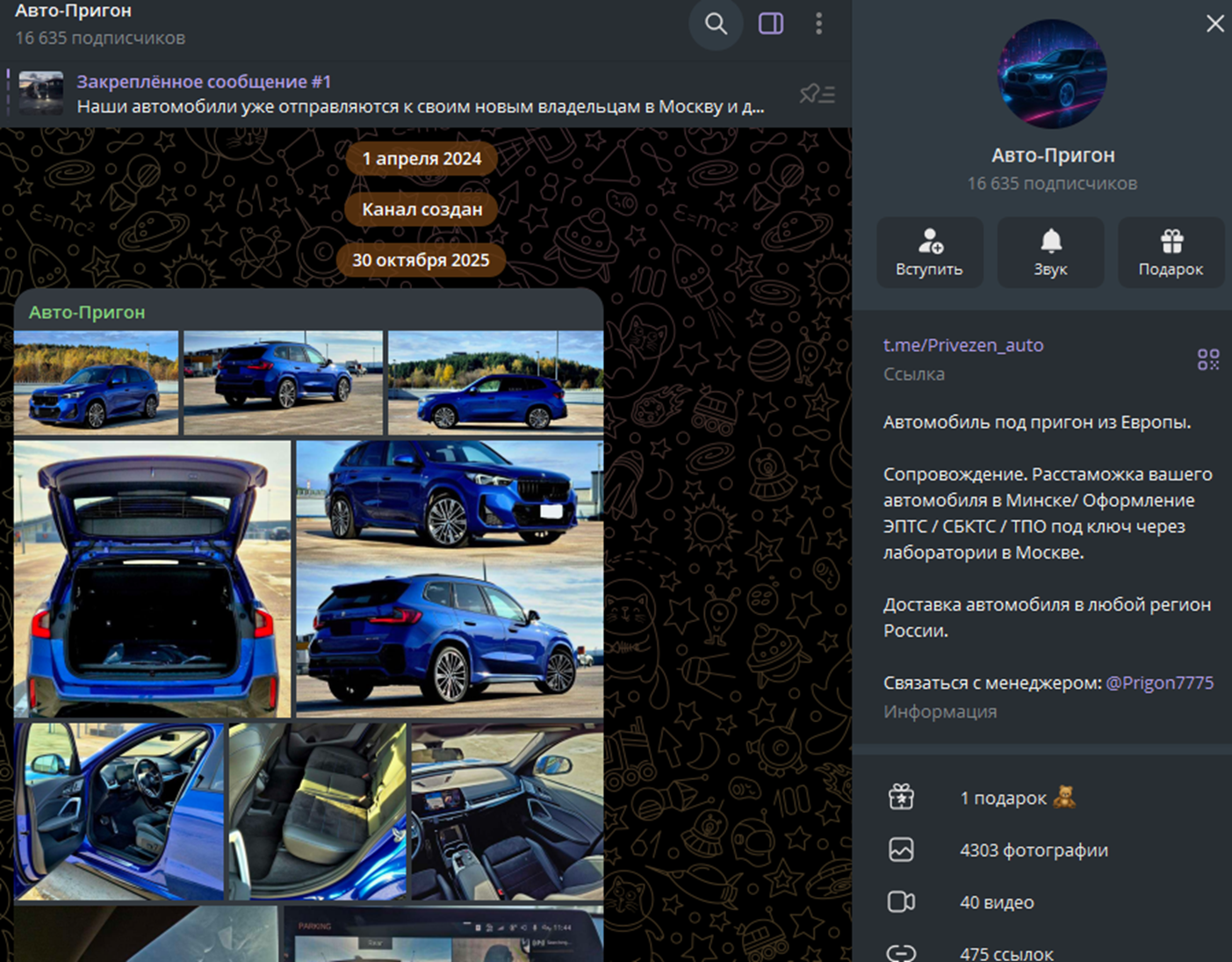This screenshot has width=1232, height=962.
Task: Send a gift via Подарок button
Action: (1171, 252)
